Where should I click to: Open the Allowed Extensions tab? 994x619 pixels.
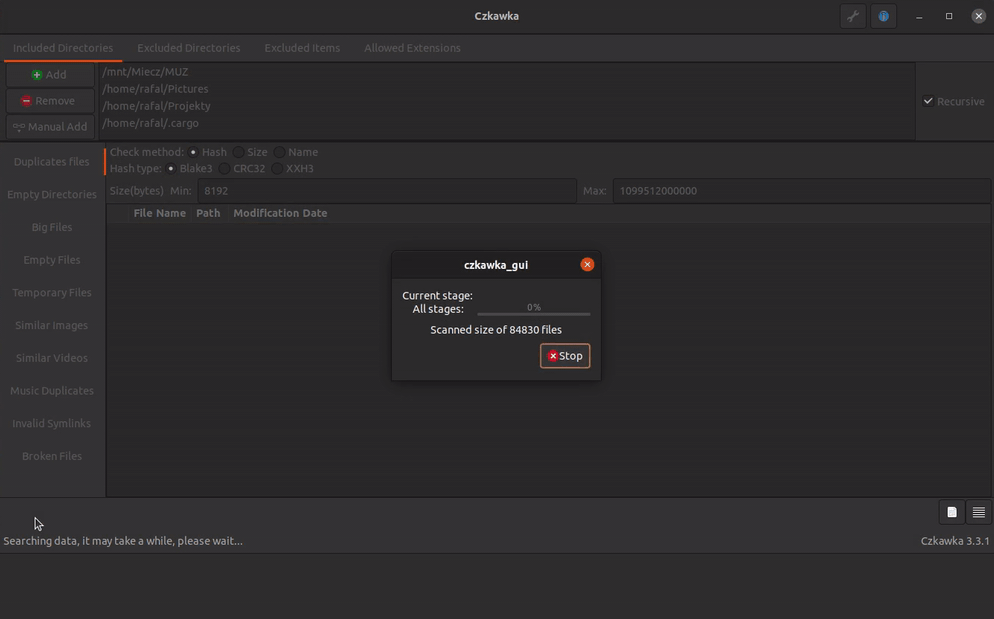(x=412, y=48)
